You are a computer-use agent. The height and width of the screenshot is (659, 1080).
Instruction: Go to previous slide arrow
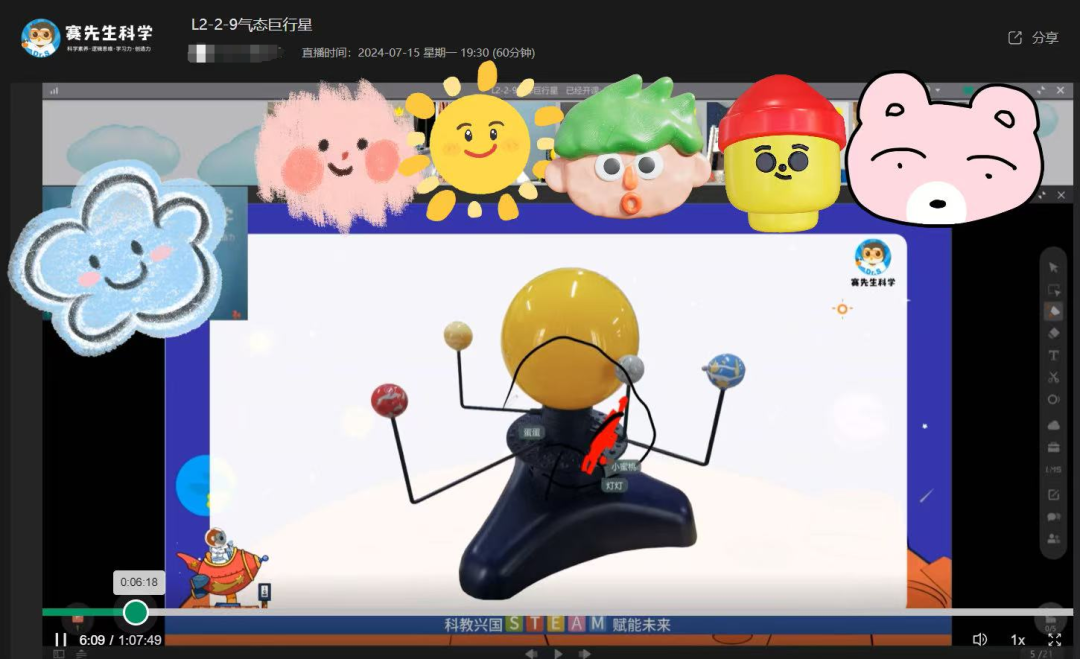(x=531, y=653)
